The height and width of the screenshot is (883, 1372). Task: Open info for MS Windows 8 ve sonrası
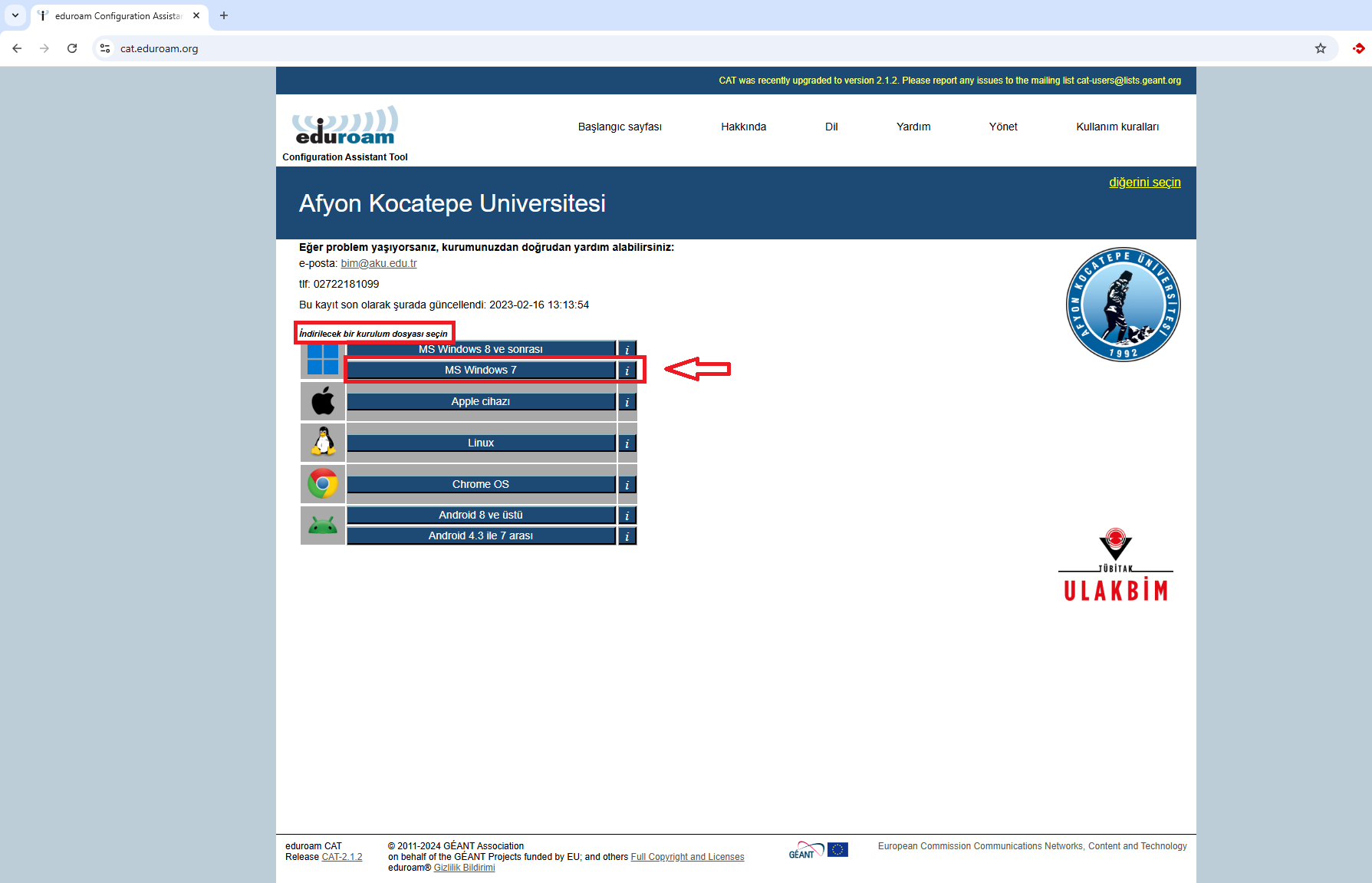tap(627, 349)
